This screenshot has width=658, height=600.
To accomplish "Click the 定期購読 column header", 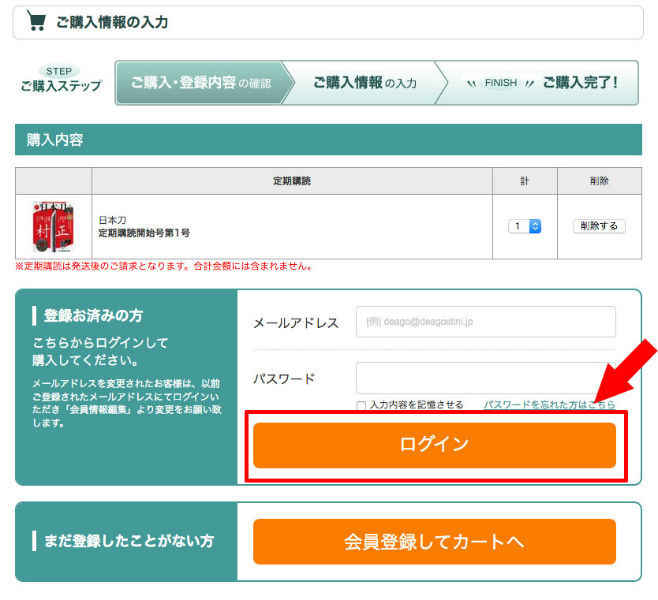I will coord(292,181).
